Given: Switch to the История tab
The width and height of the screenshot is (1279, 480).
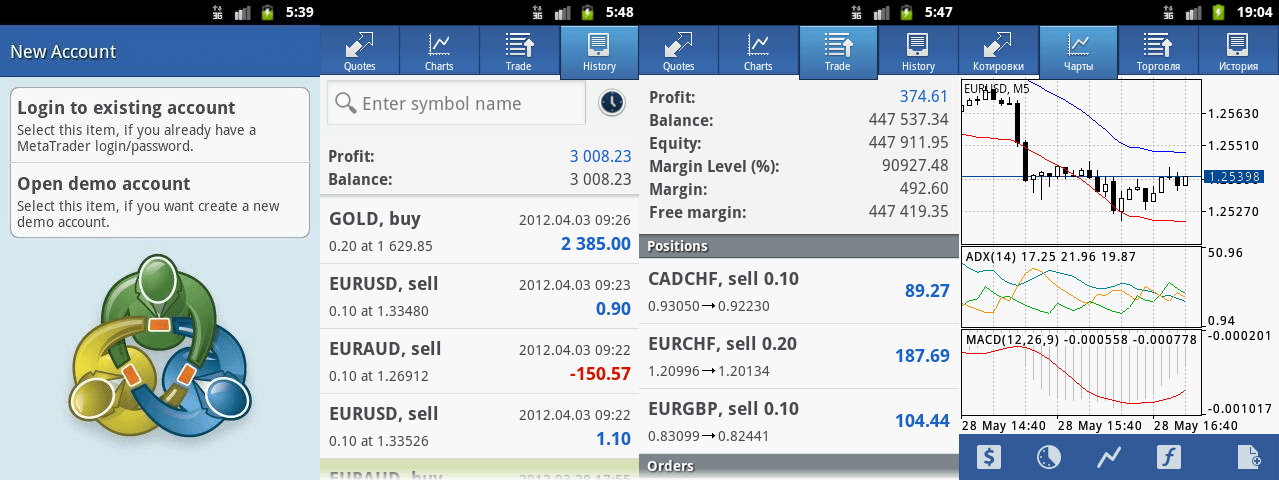Looking at the screenshot, I should click(x=1238, y=51).
